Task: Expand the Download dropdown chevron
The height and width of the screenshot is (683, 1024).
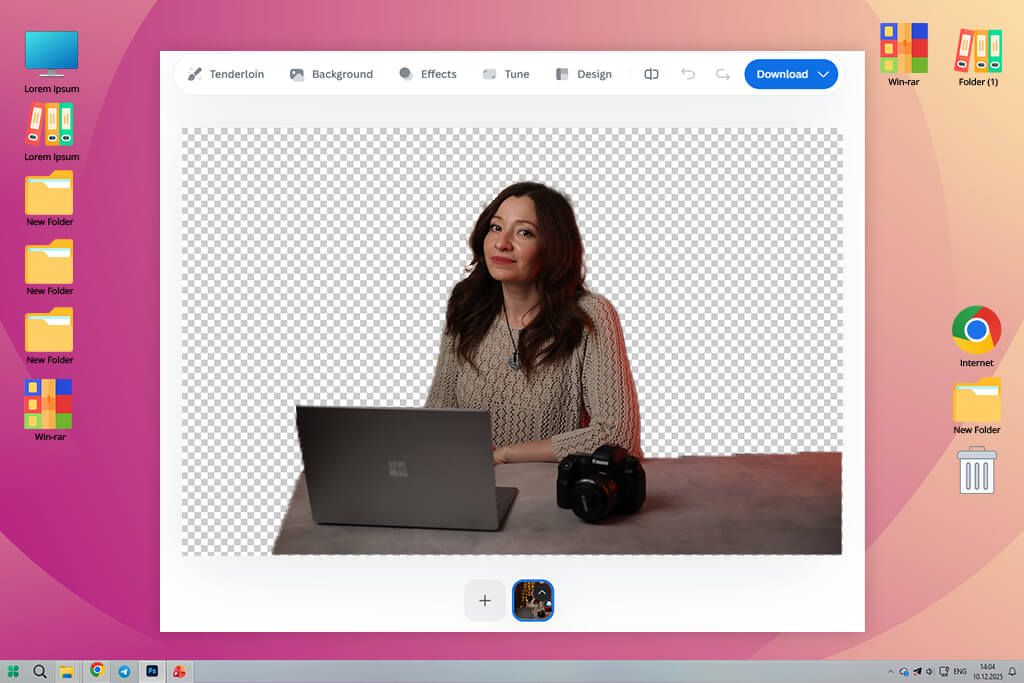Action: [x=824, y=74]
